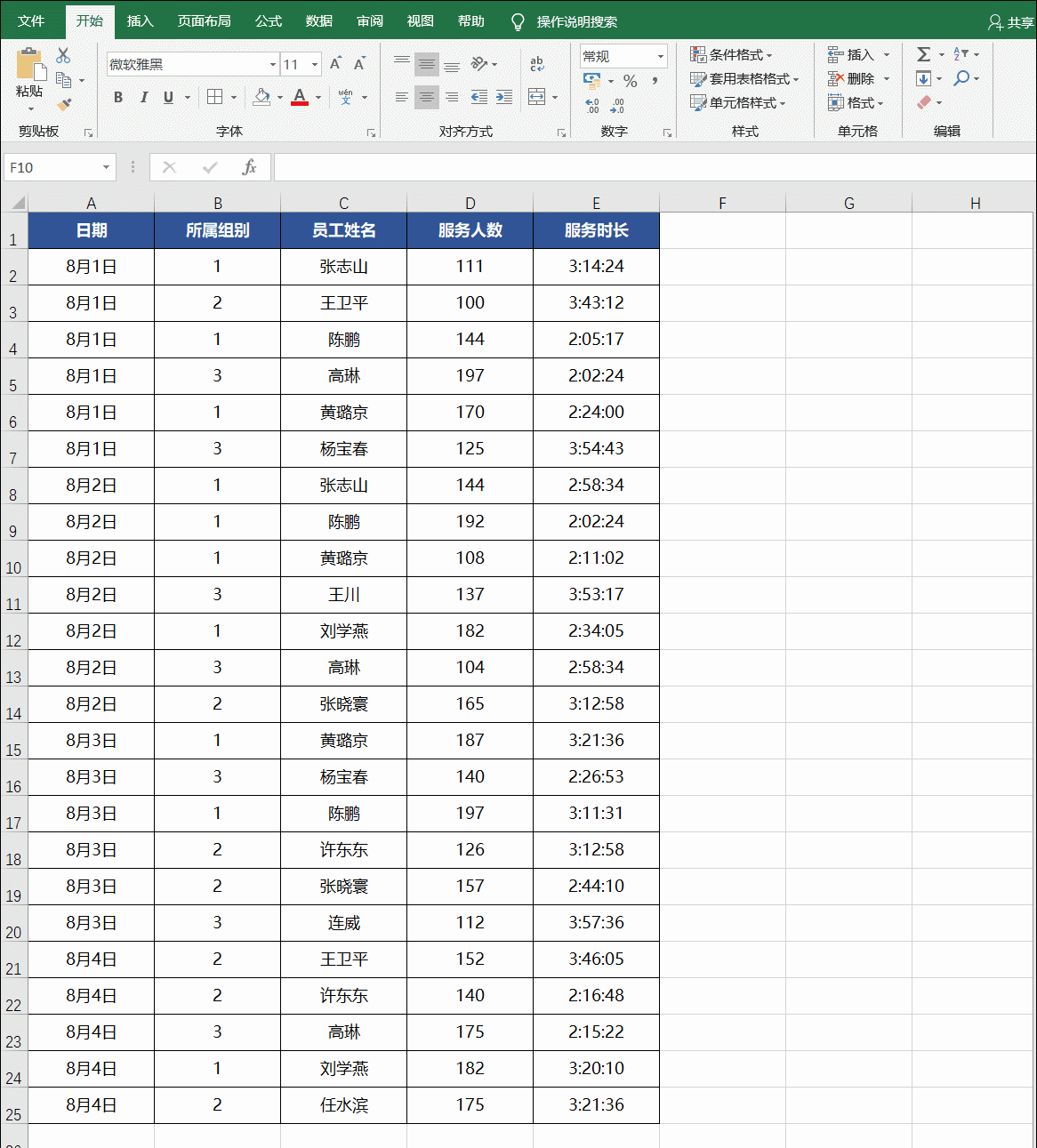Open the font name dropdown 微软雅黑
The height and width of the screenshot is (1148, 1037).
273,64
